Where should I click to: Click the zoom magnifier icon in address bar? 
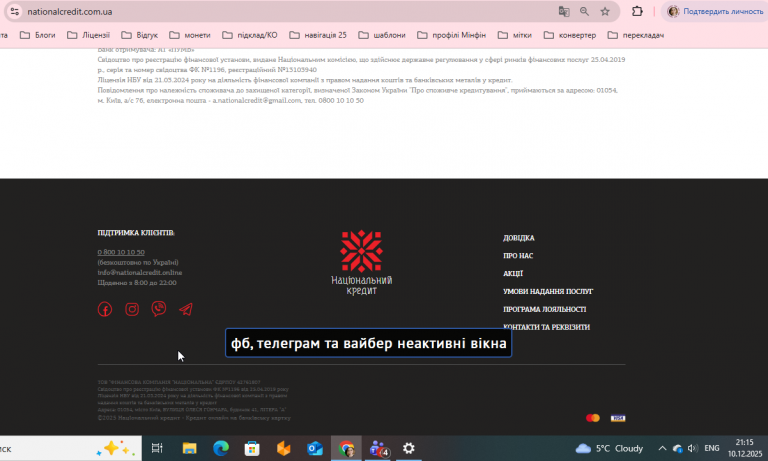click(x=584, y=11)
